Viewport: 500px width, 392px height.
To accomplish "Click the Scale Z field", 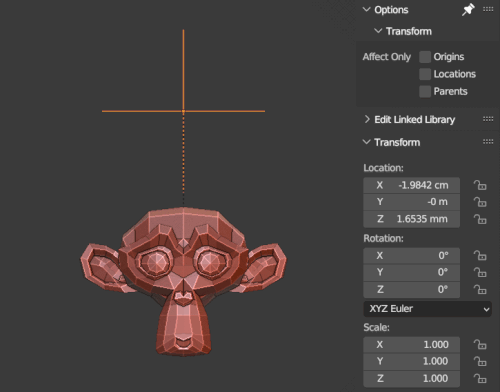I will point(412,378).
